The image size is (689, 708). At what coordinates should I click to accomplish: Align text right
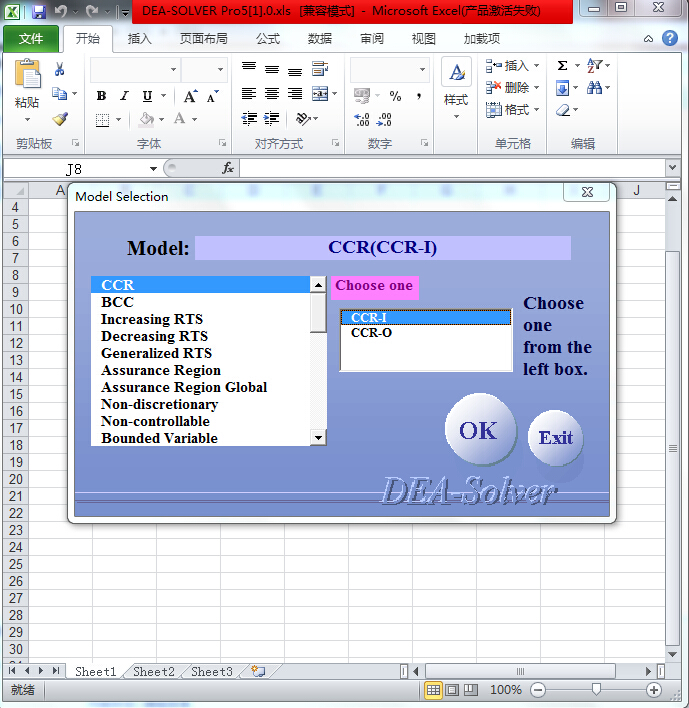[295, 93]
